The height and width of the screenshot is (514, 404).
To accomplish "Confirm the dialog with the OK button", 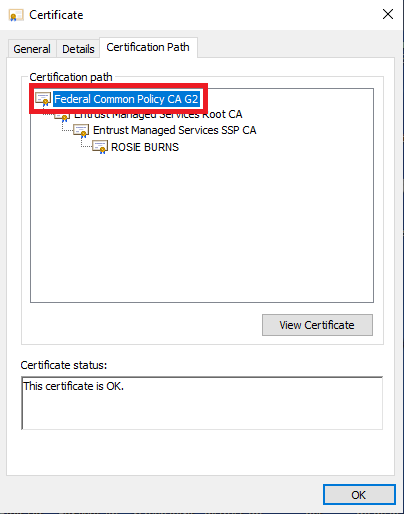I will click(359, 495).
